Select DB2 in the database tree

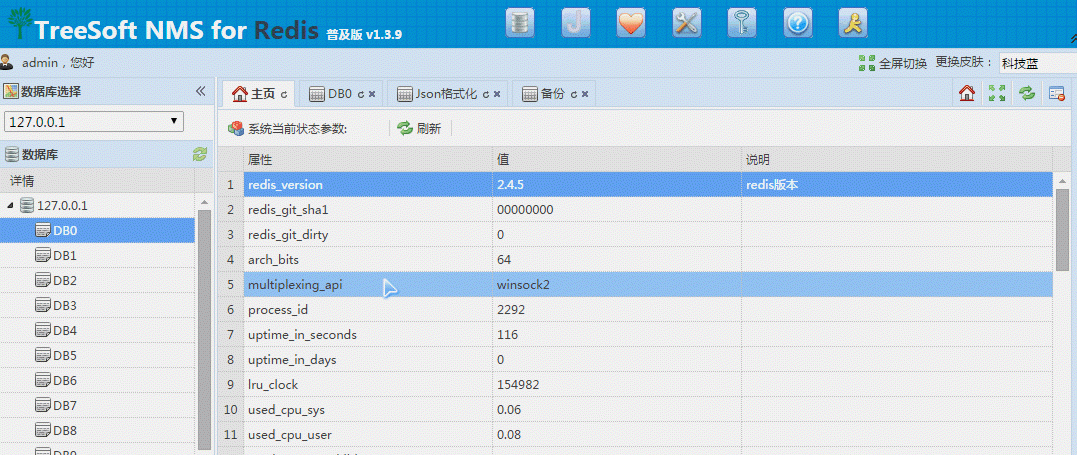tap(97, 280)
